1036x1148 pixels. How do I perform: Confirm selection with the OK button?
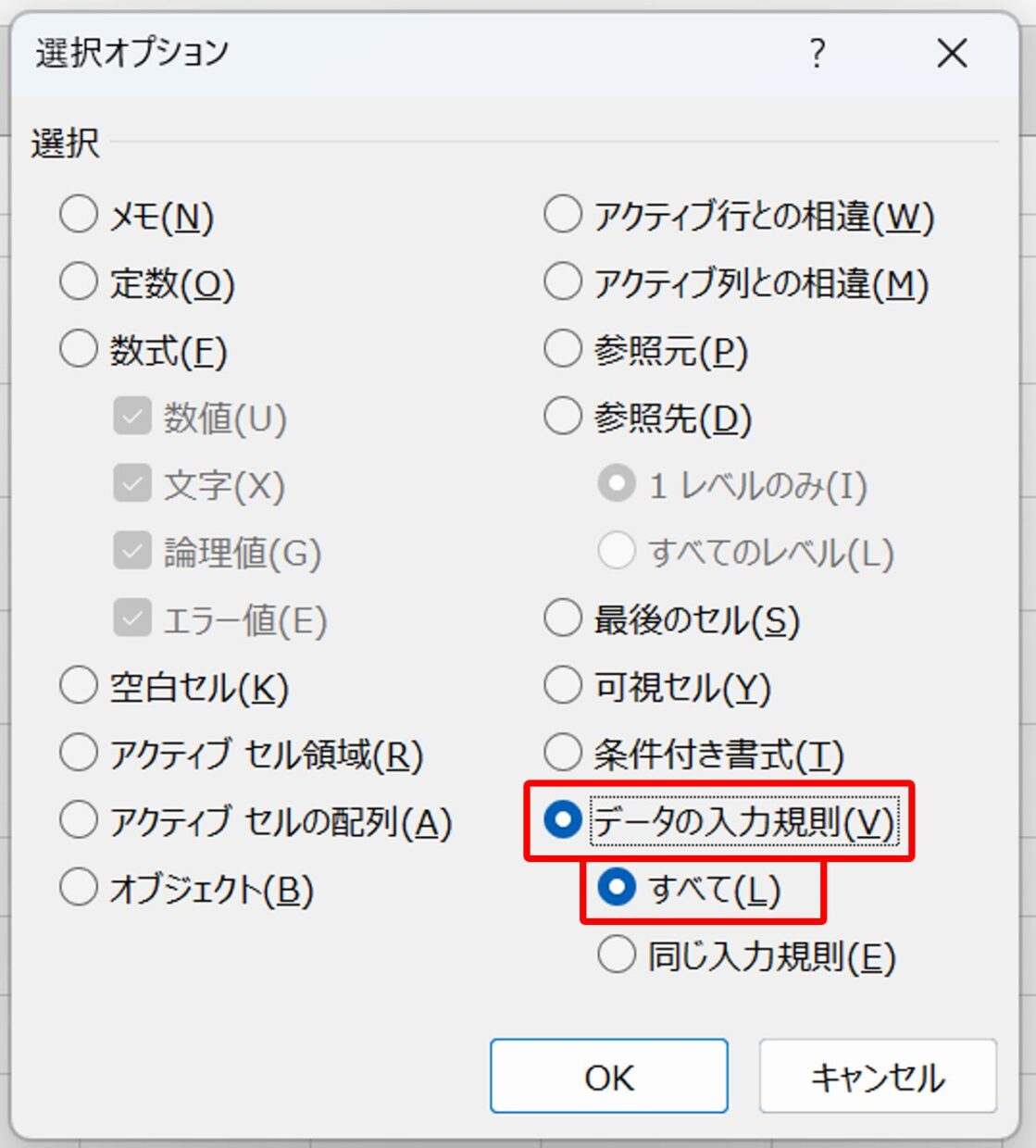point(609,1076)
